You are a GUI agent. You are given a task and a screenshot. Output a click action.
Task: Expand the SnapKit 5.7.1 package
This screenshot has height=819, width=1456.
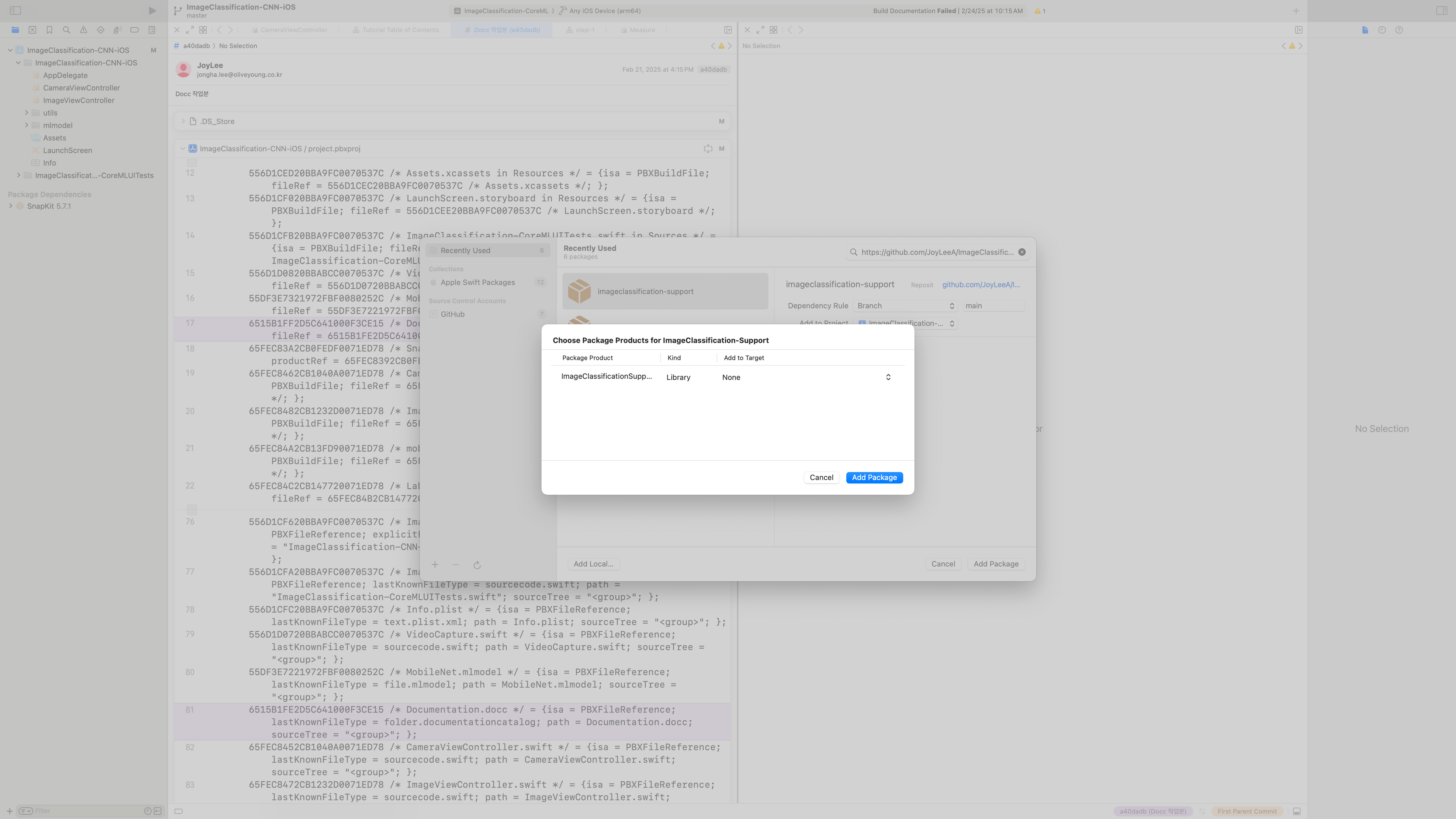(11, 206)
